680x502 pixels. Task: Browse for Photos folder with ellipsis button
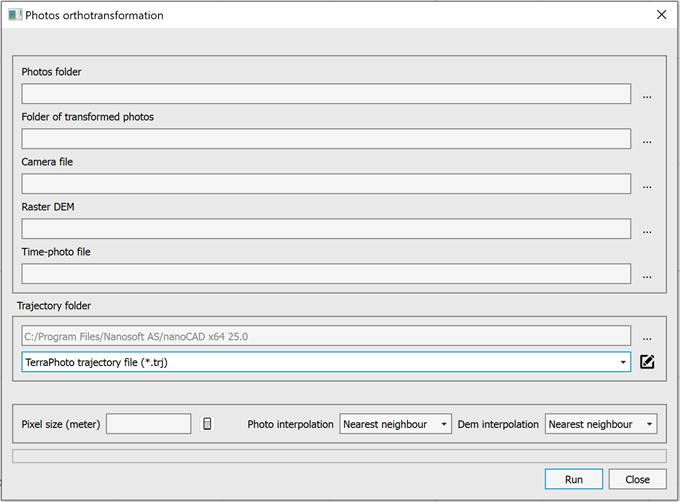pyautogui.click(x=647, y=96)
